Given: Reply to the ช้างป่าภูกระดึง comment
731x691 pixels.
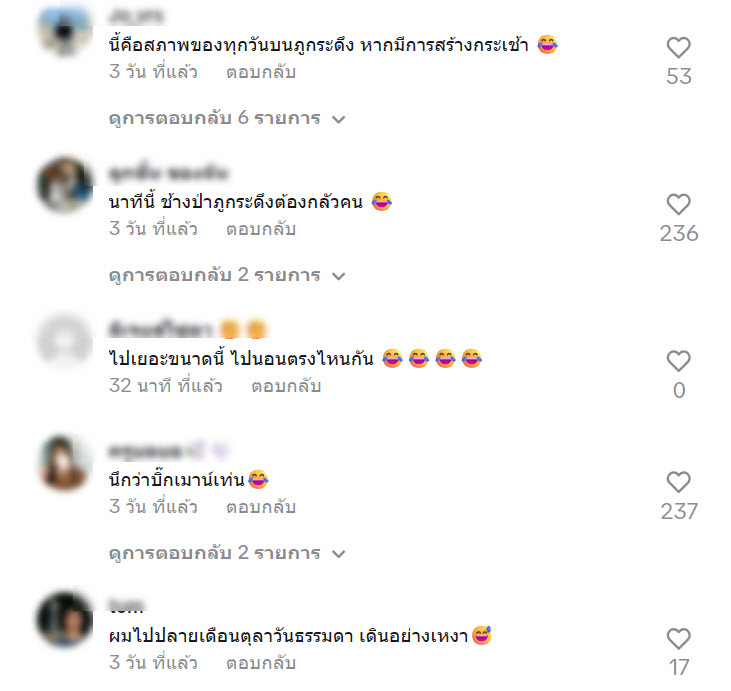Looking at the screenshot, I should click(x=261, y=229).
